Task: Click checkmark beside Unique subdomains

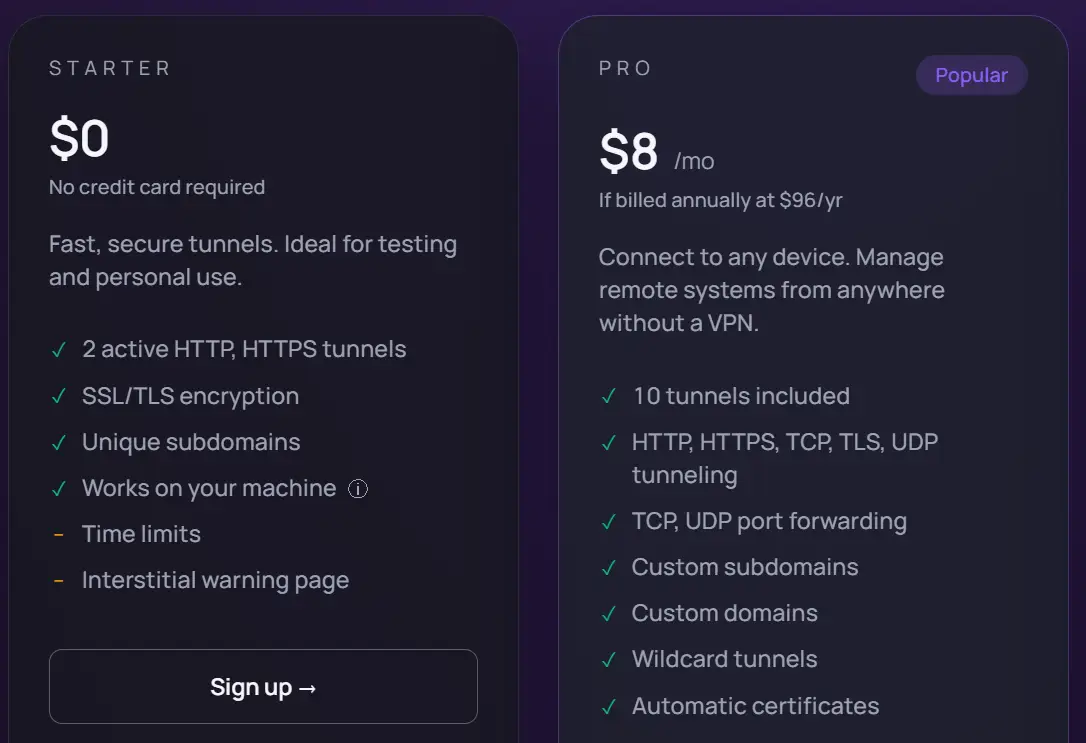Action: [x=59, y=442]
